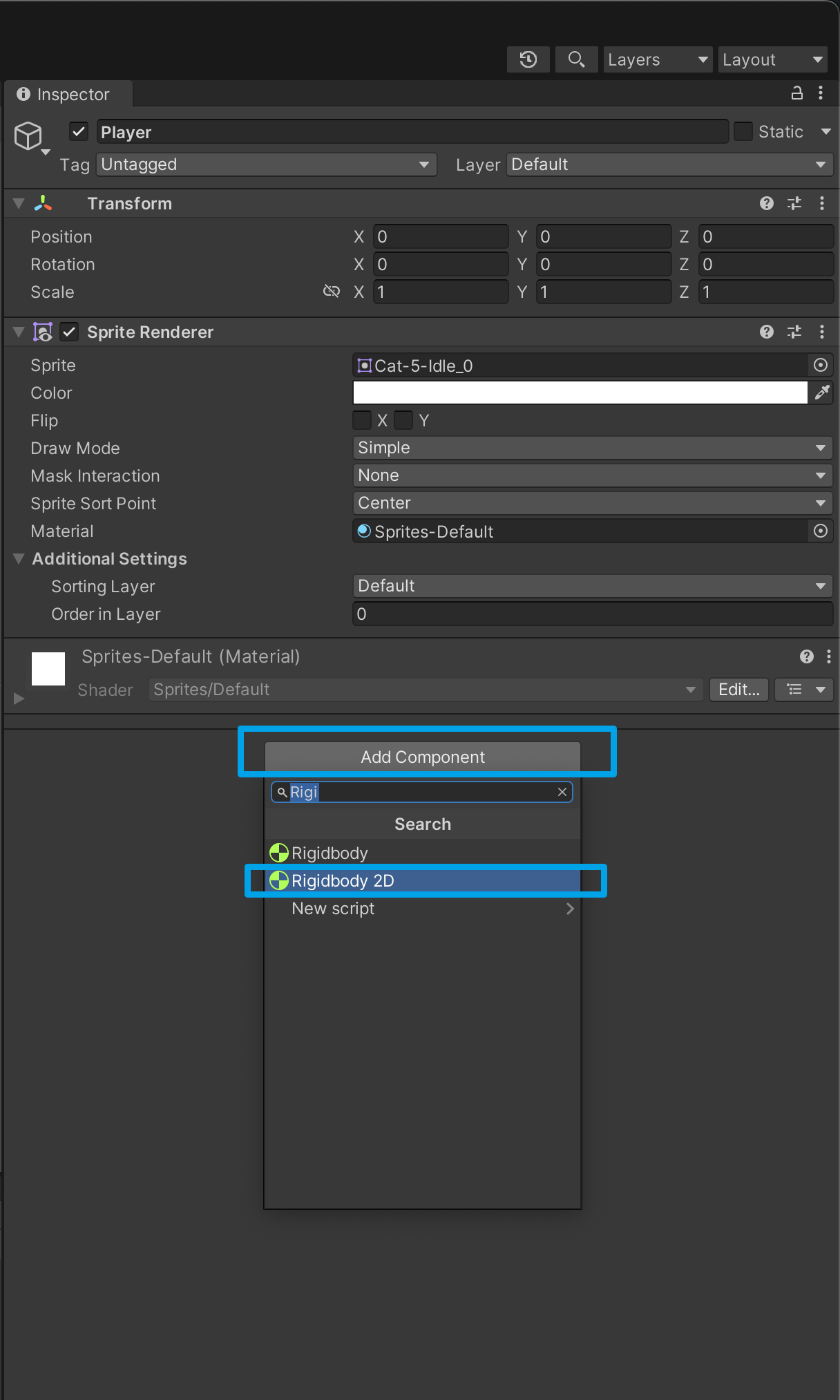Image resolution: width=840 pixels, height=1400 pixels.
Task: Lock the Inspector panel
Action: pyautogui.click(x=796, y=93)
